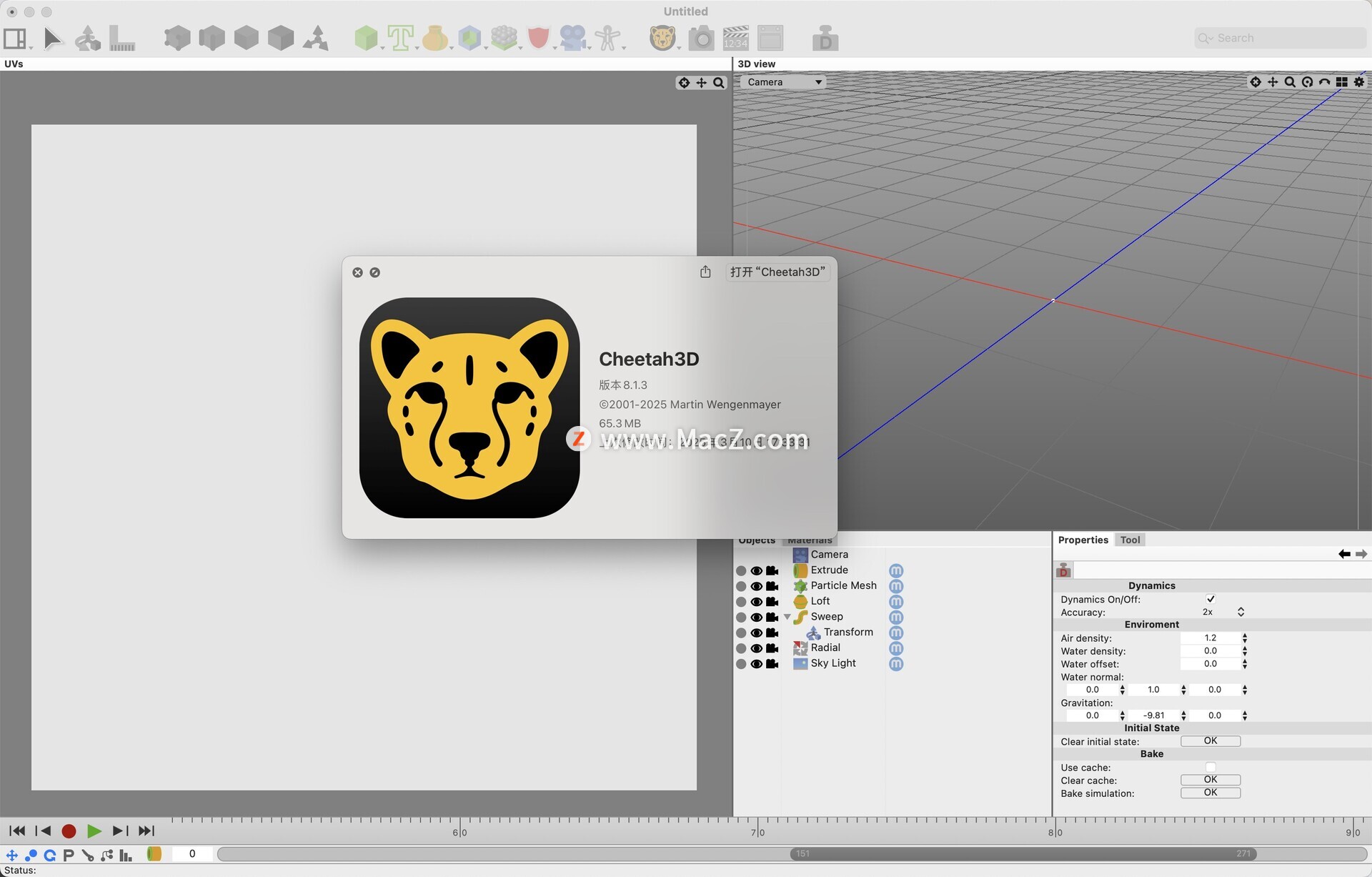
Task: Click the Gravitation -9.81 stepper arrows
Action: 1183,715
